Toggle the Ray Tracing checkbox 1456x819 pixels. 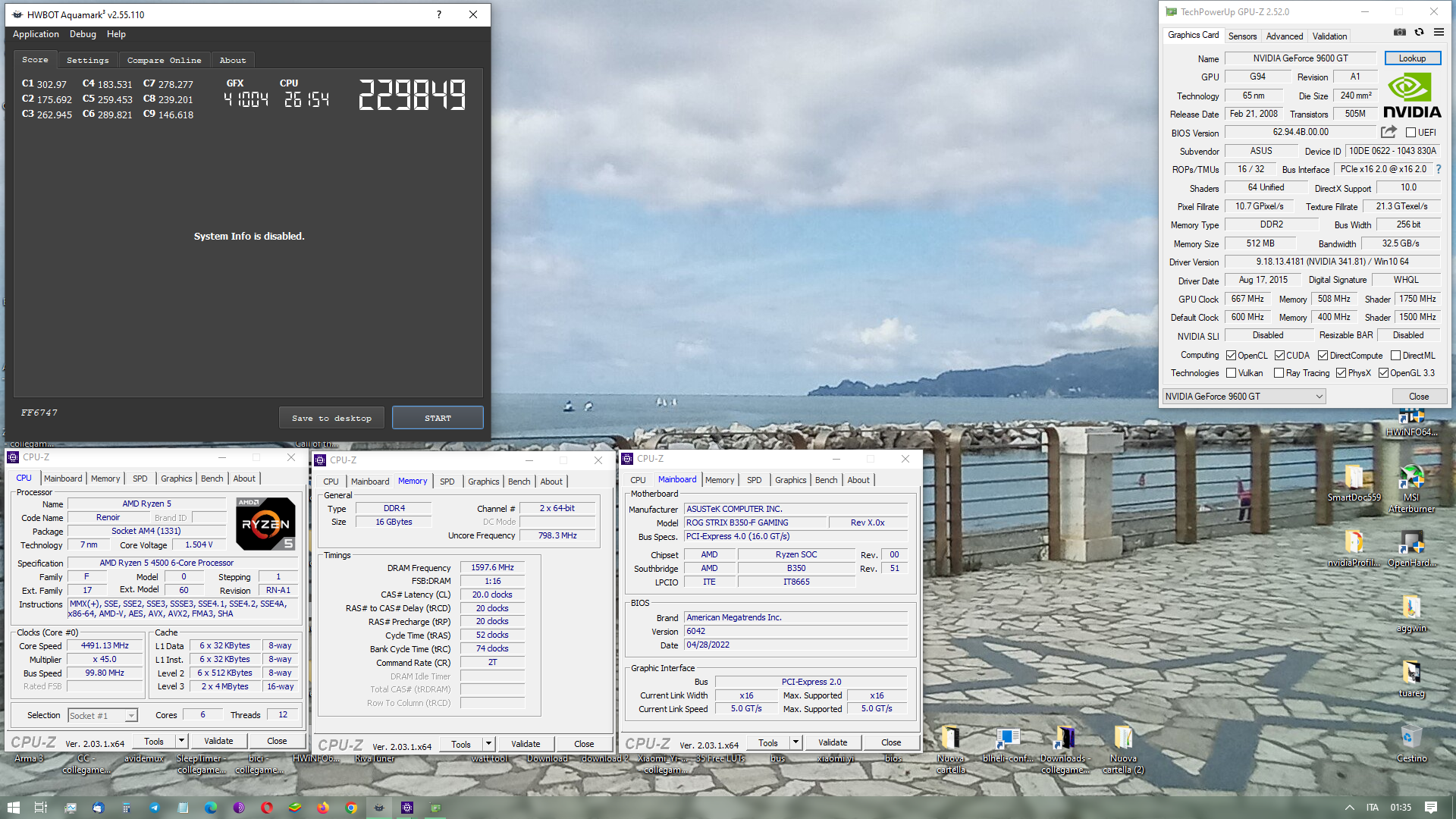[x=1279, y=373]
